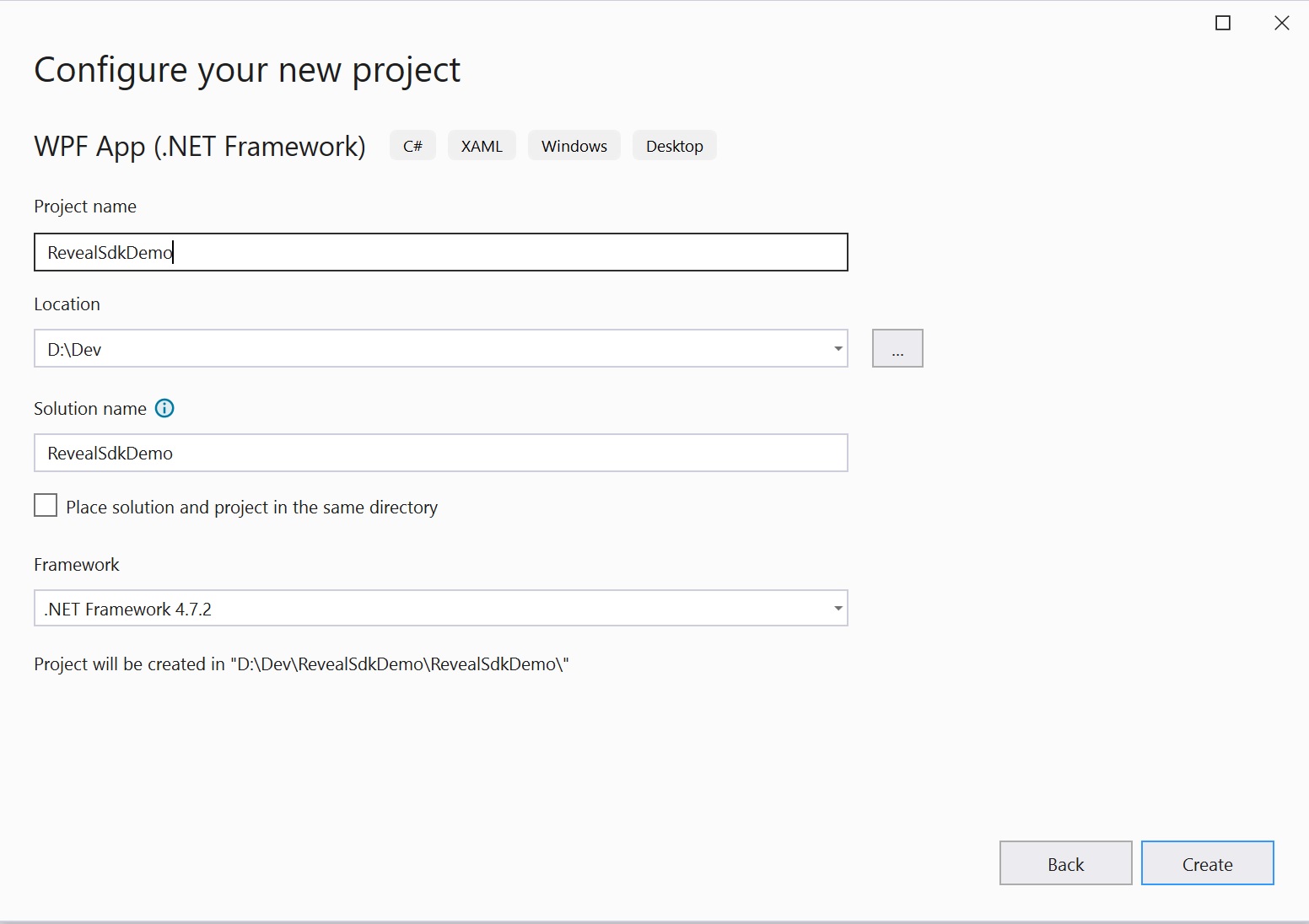The image size is (1309, 924).
Task: Select the Desktop project type tag
Action: (x=674, y=146)
